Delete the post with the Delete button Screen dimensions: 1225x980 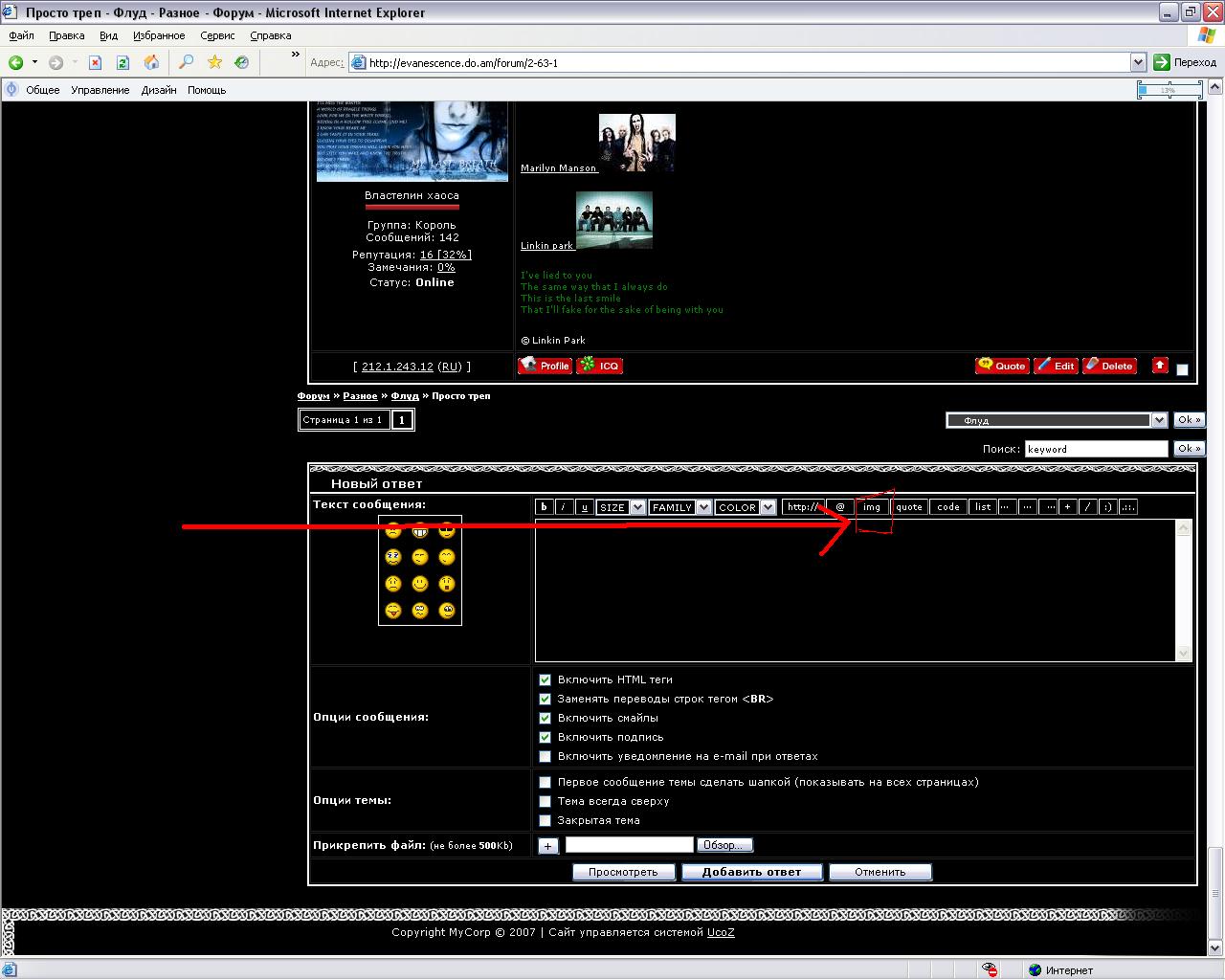[1109, 366]
